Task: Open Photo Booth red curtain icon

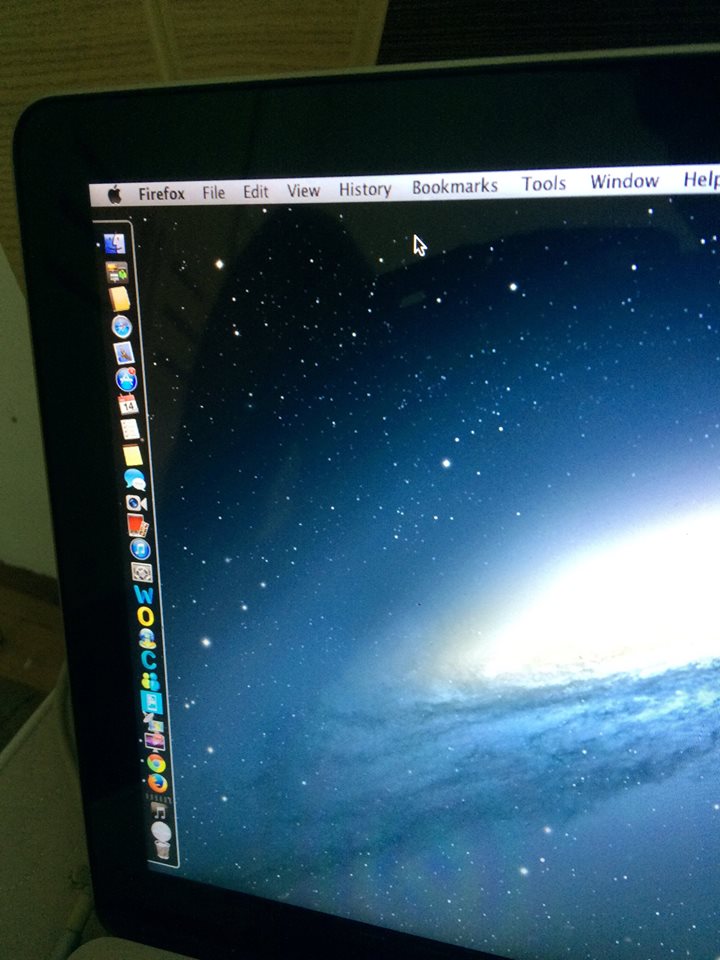Action: [x=138, y=526]
